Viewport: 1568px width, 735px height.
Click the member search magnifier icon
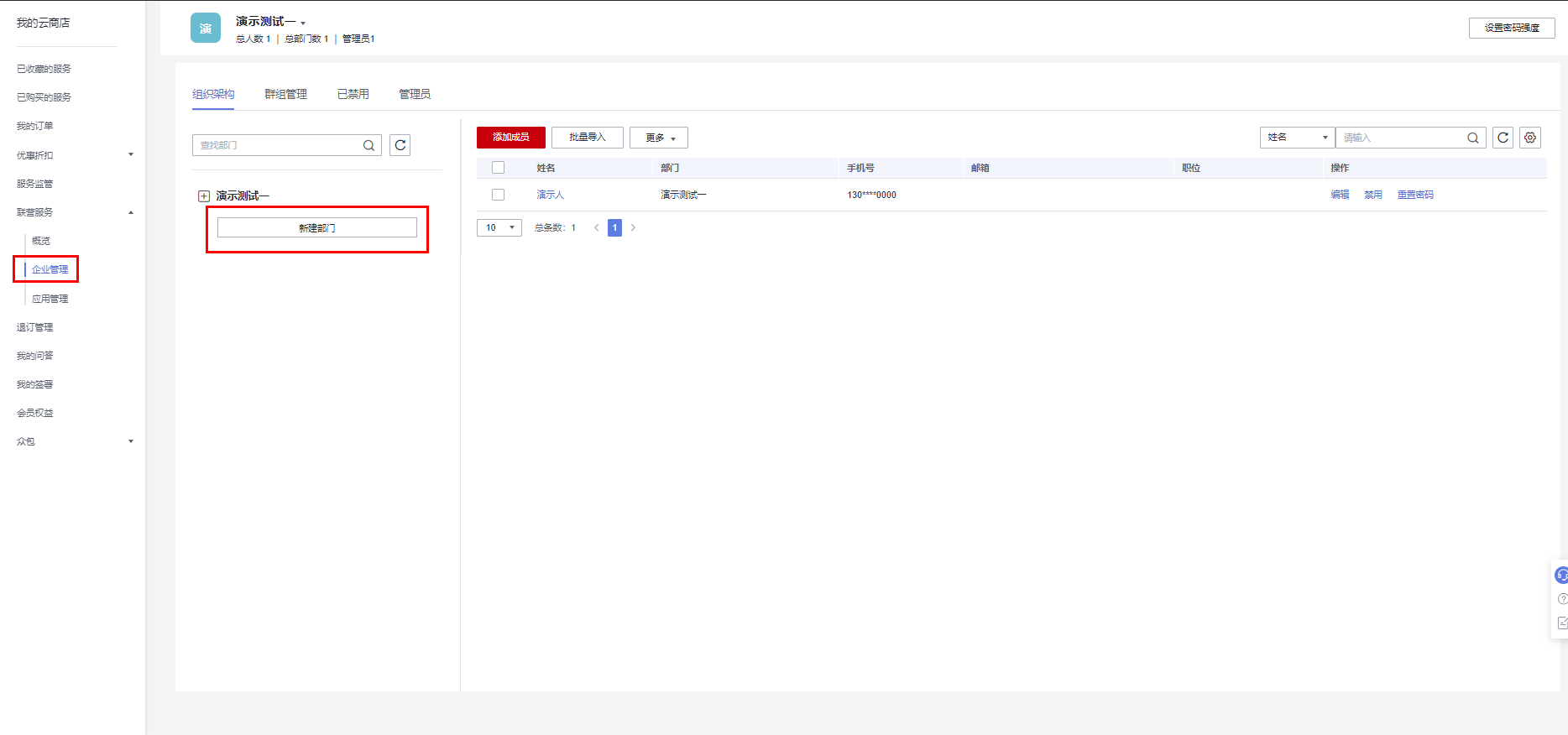1472,138
